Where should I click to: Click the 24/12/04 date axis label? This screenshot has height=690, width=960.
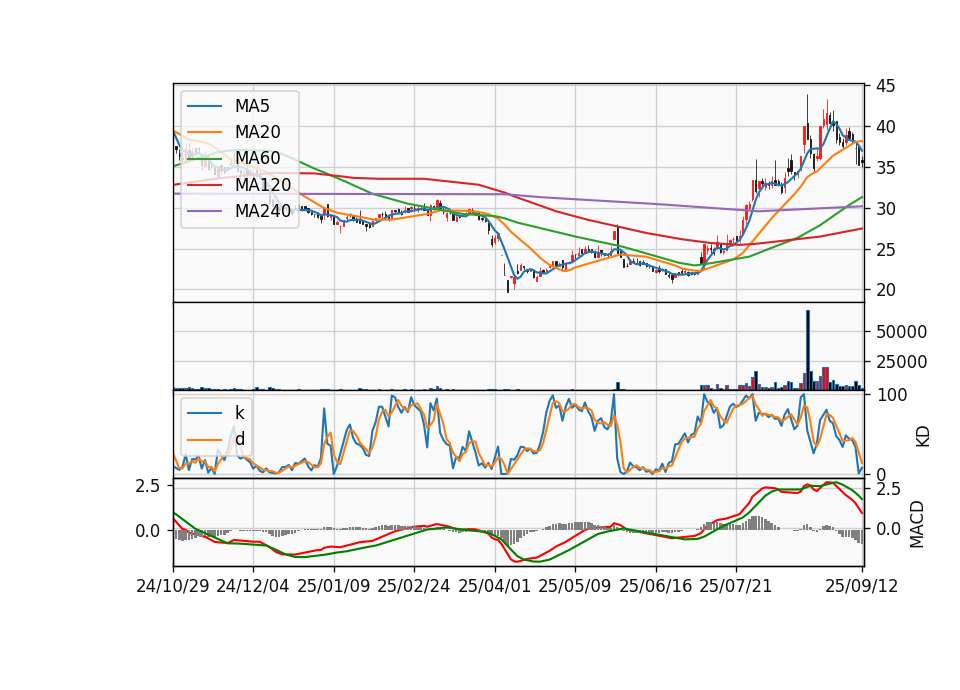[x=253, y=586]
